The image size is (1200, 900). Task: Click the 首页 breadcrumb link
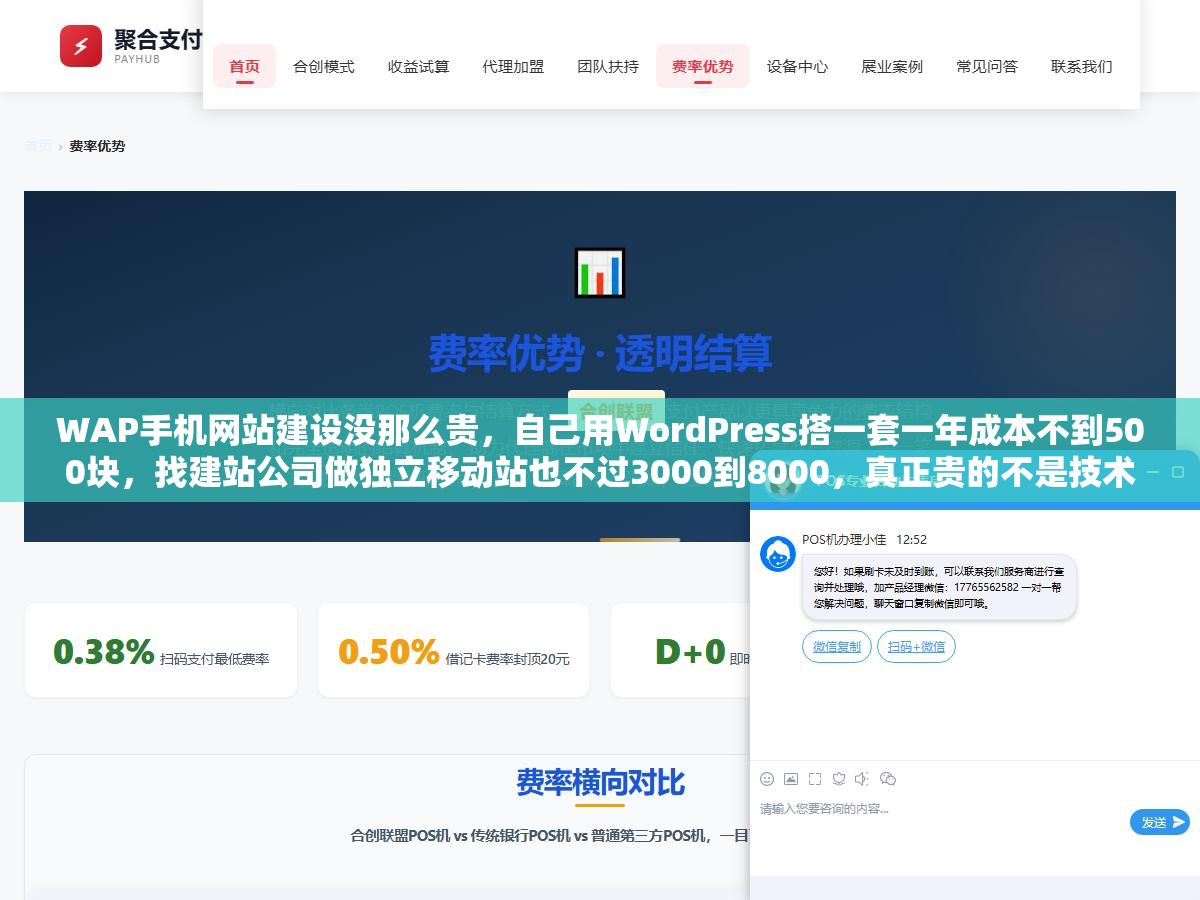(x=38, y=146)
